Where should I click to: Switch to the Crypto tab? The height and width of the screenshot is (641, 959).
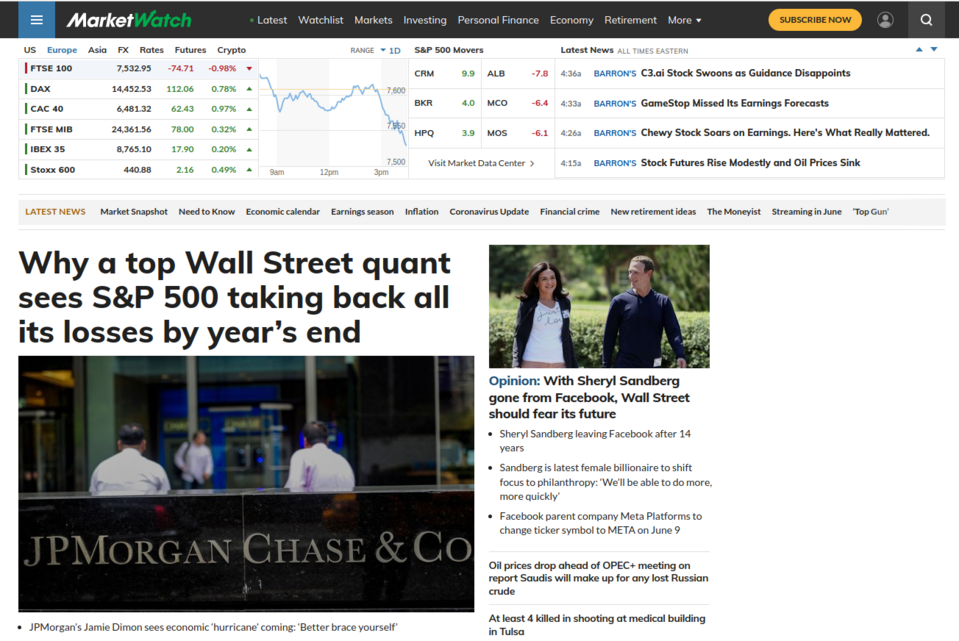[x=231, y=50]
